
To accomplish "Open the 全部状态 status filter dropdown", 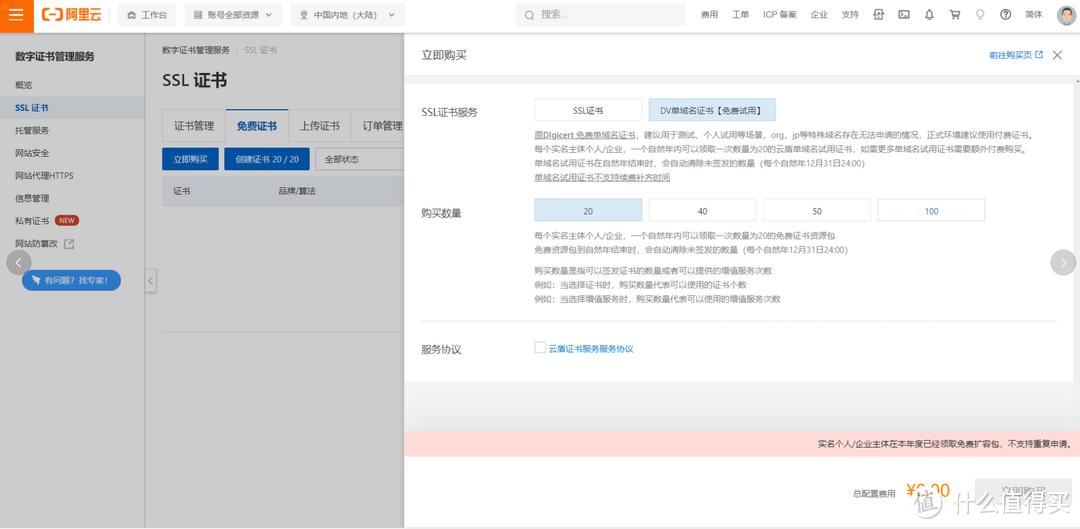I will pyautogui.click(x=360, y=159).
